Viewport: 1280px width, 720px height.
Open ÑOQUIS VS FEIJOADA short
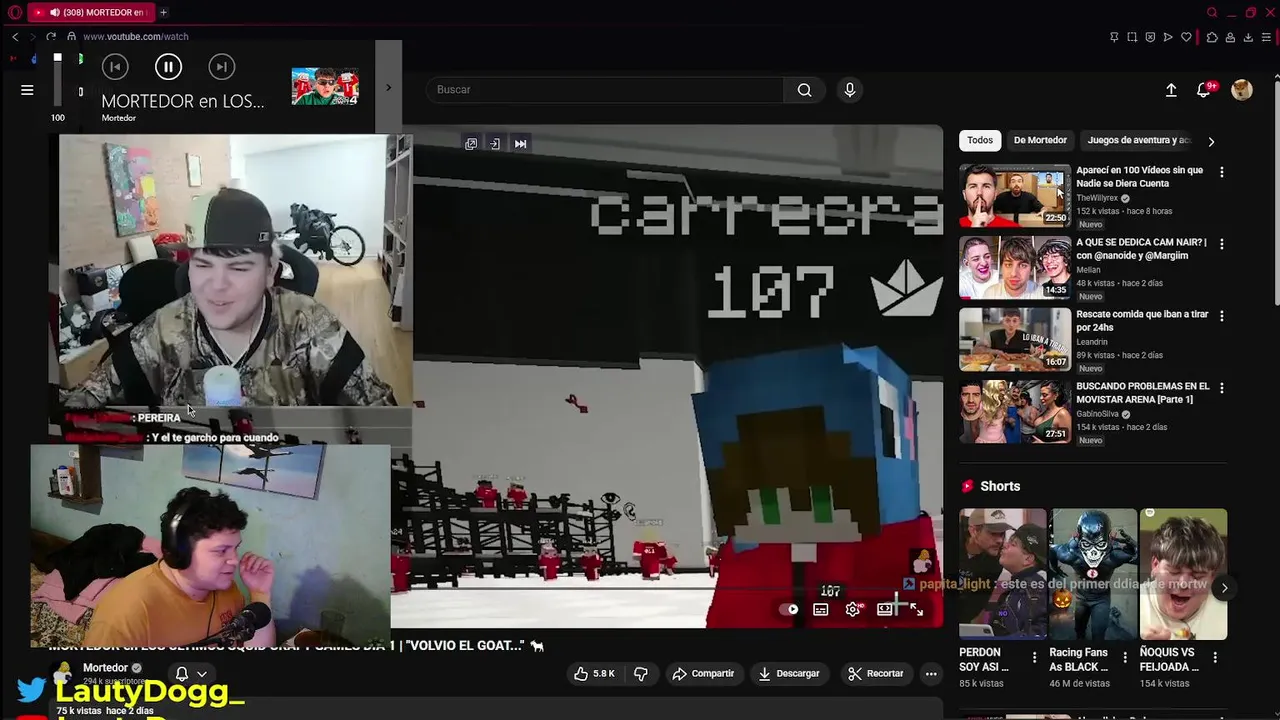[x=1183, y=574]
